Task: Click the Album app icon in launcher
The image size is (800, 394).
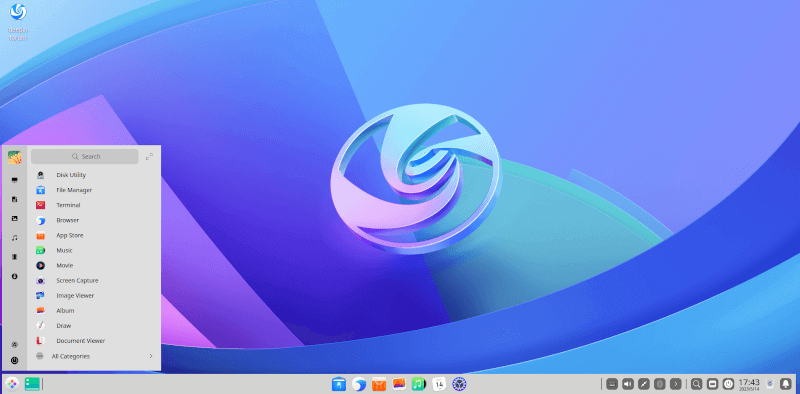Action: (x=40, y=310)
